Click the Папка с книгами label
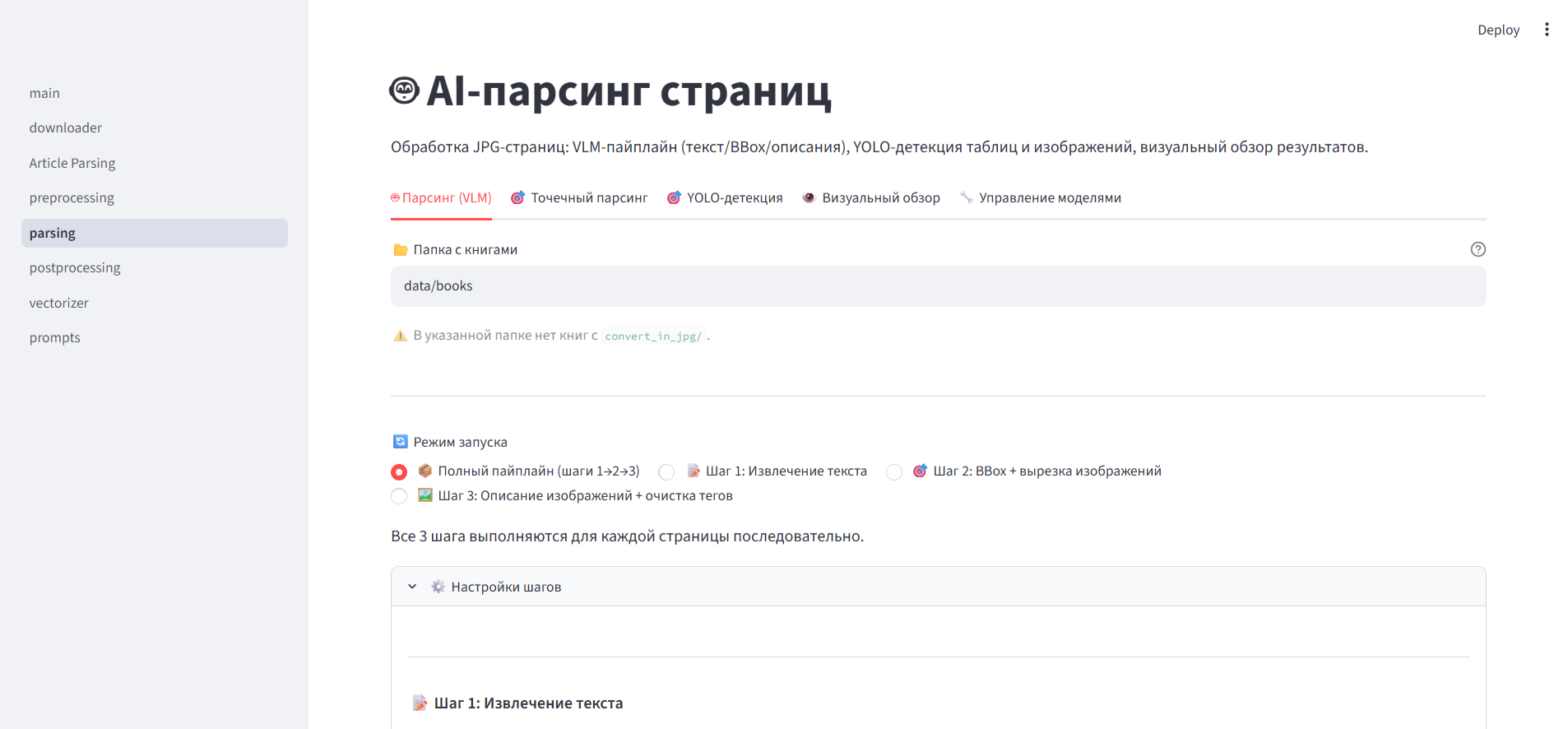 click(465, 249)
